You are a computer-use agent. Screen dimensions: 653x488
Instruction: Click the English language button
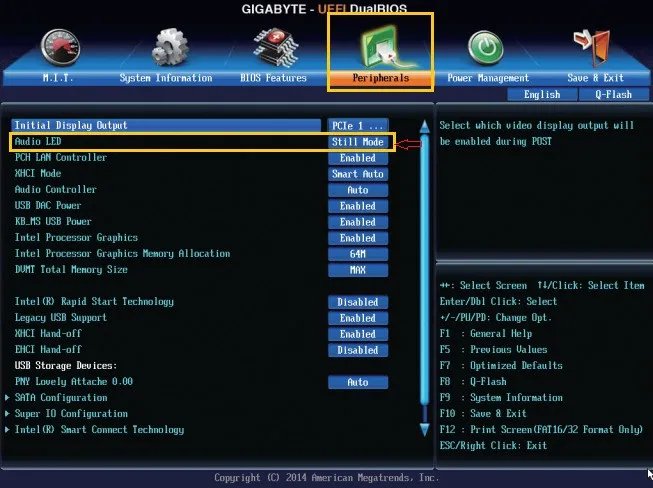pos(542,95)
